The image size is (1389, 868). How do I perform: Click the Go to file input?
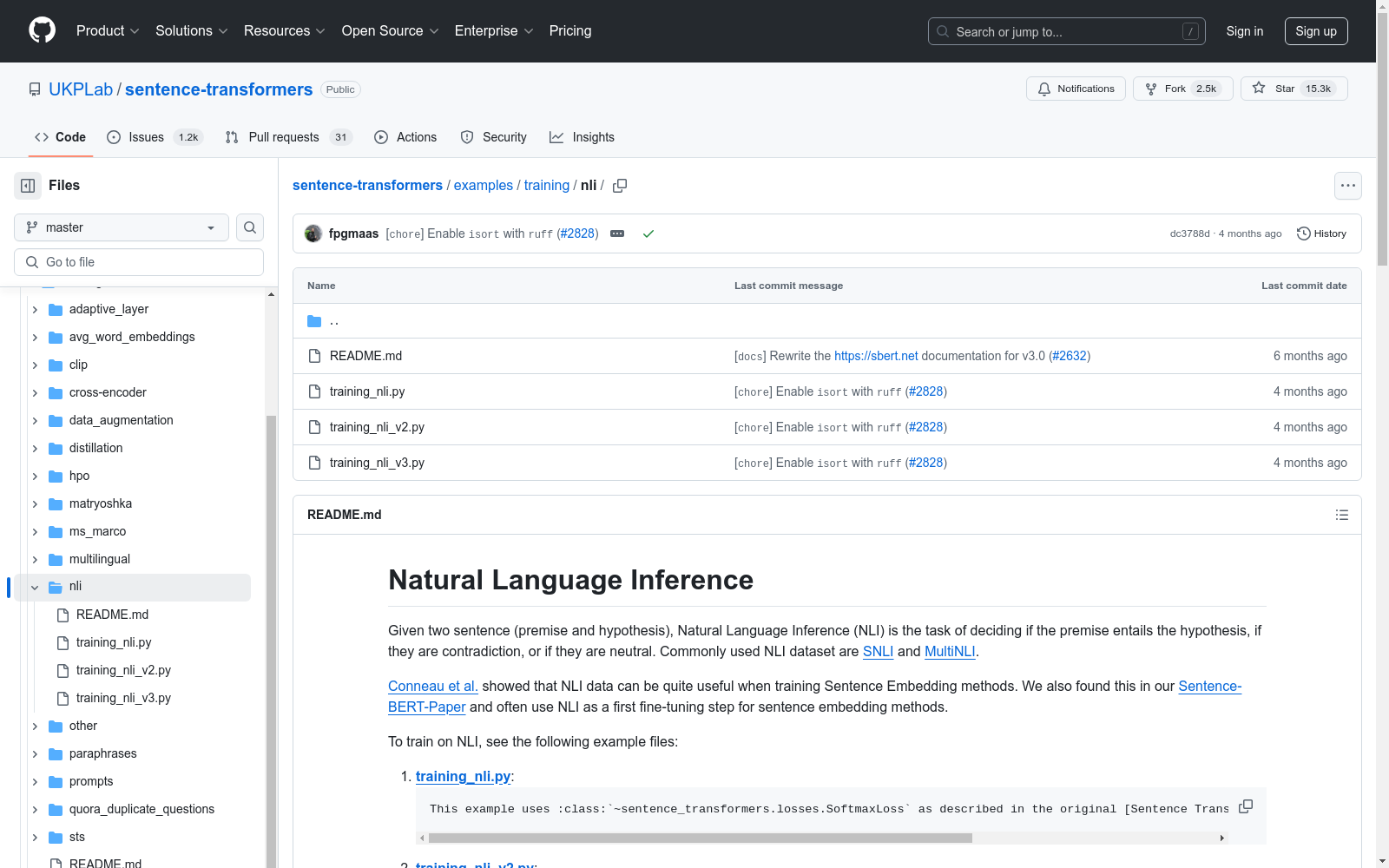coord(139,262)
